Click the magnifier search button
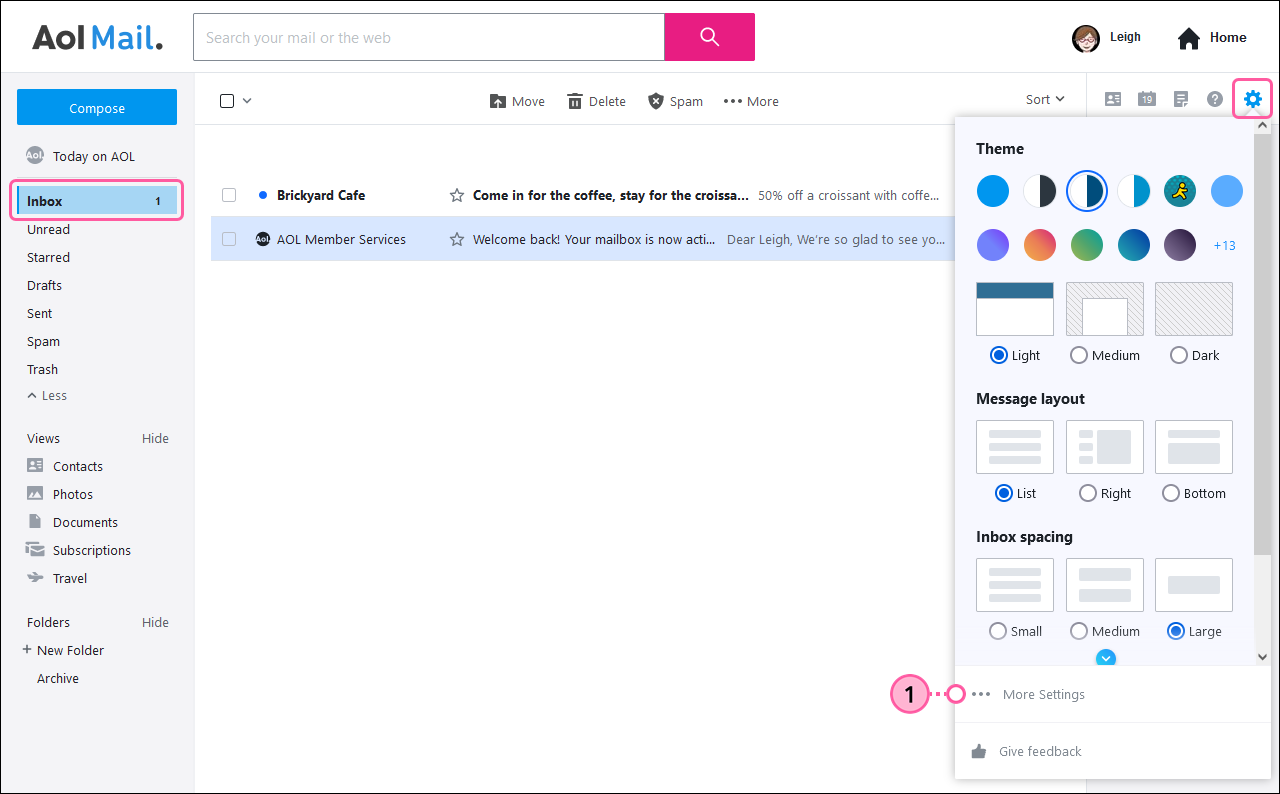Viewport: 1280px width, 794px height. 709,37
